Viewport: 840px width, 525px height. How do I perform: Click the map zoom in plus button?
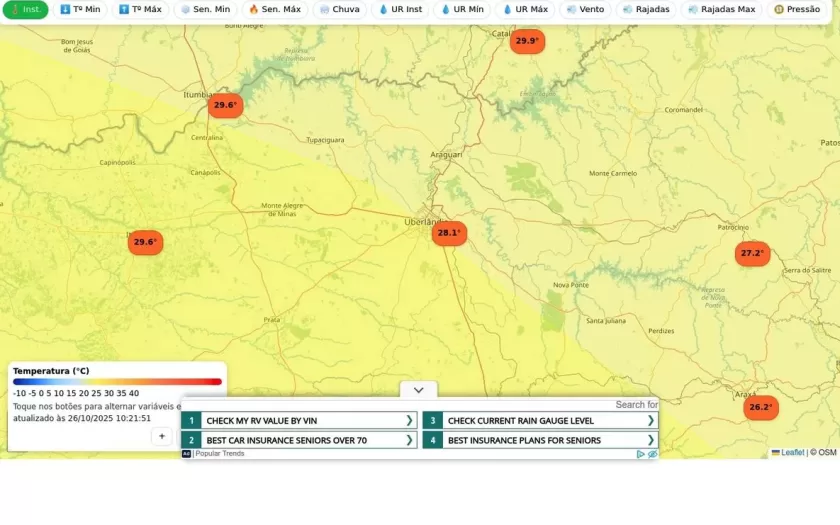click(x=162, y=436)
